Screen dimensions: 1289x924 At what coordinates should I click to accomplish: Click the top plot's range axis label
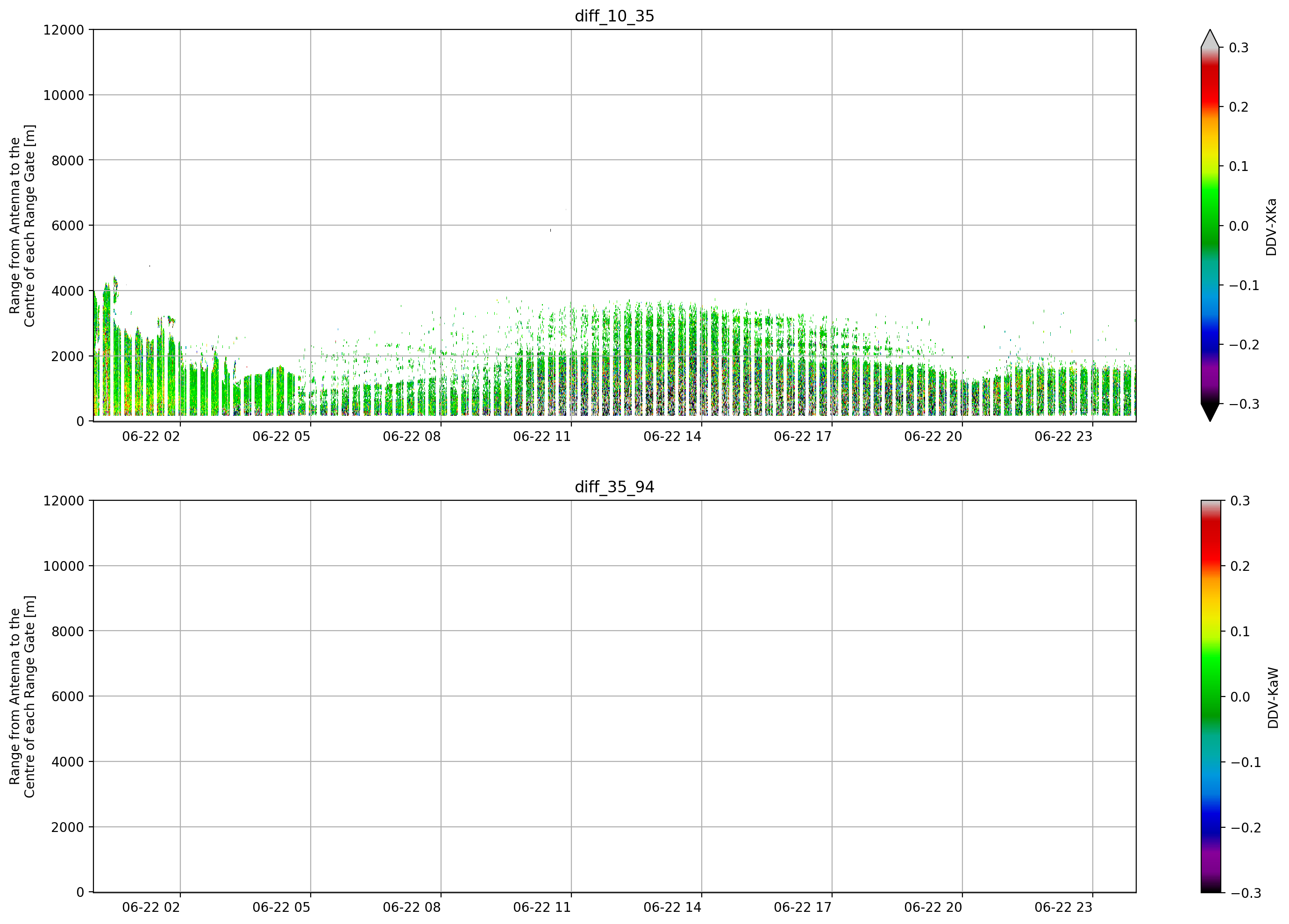pos(22,226)
